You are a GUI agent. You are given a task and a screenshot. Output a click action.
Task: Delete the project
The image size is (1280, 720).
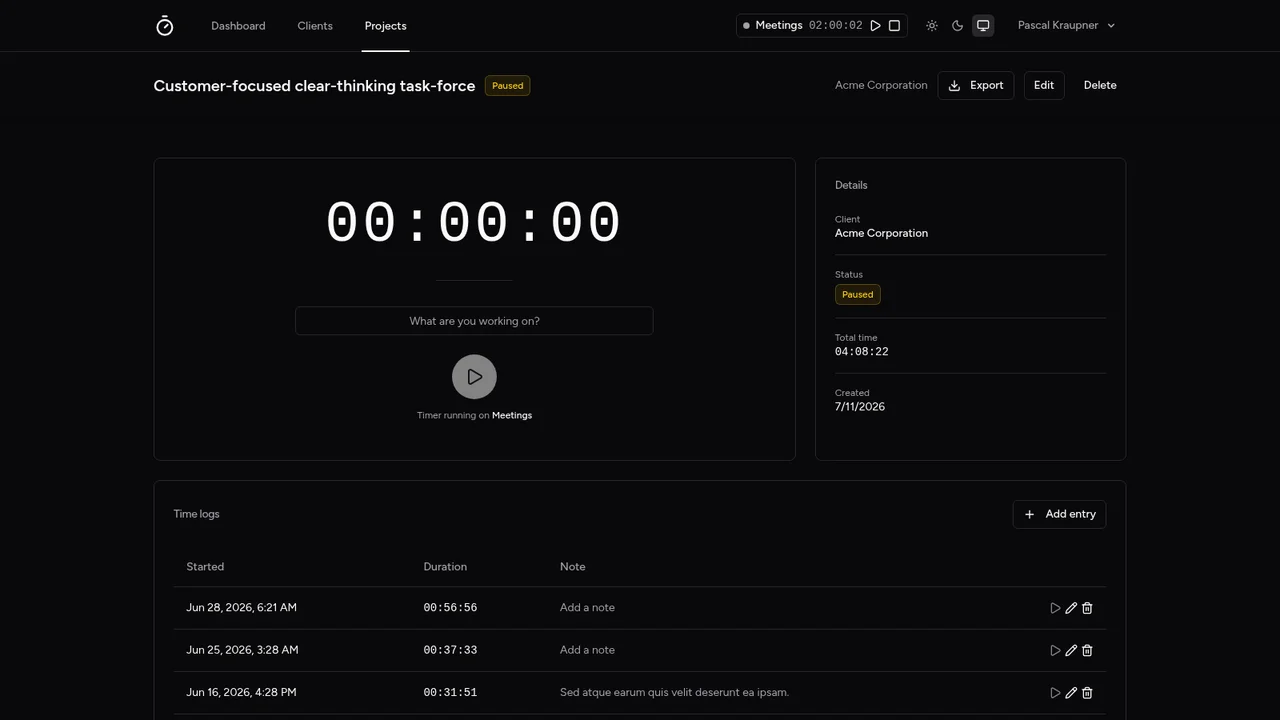pyautogui.click(x=1100, y=85)
